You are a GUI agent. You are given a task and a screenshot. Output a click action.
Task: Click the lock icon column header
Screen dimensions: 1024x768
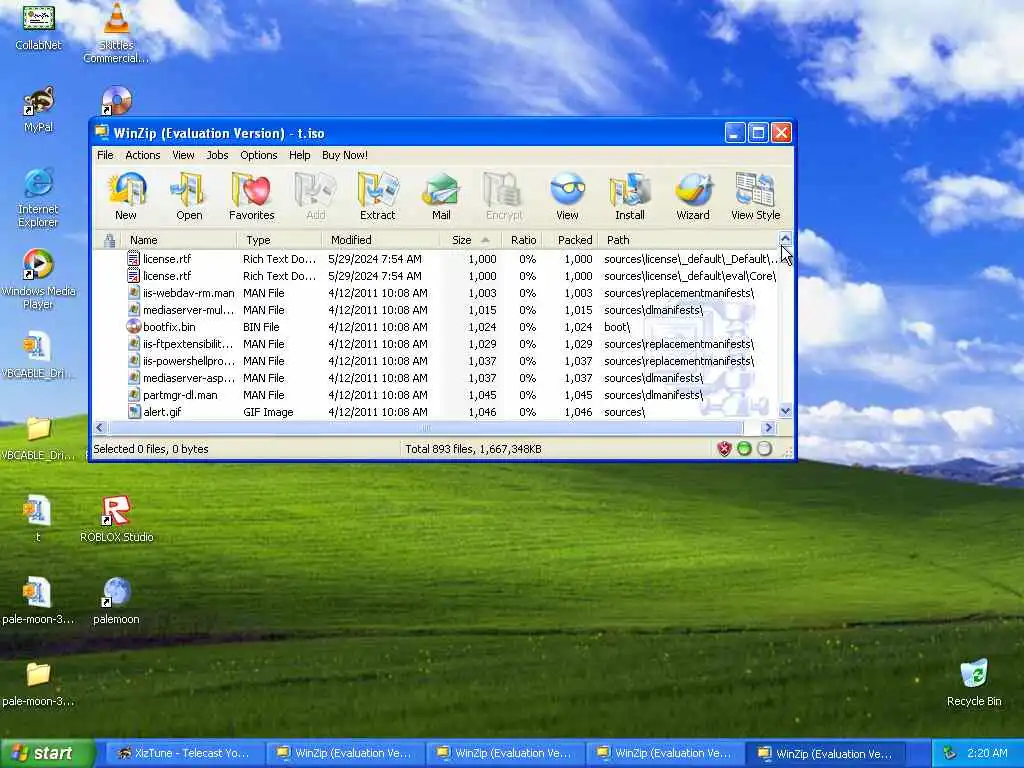point(110,240)
